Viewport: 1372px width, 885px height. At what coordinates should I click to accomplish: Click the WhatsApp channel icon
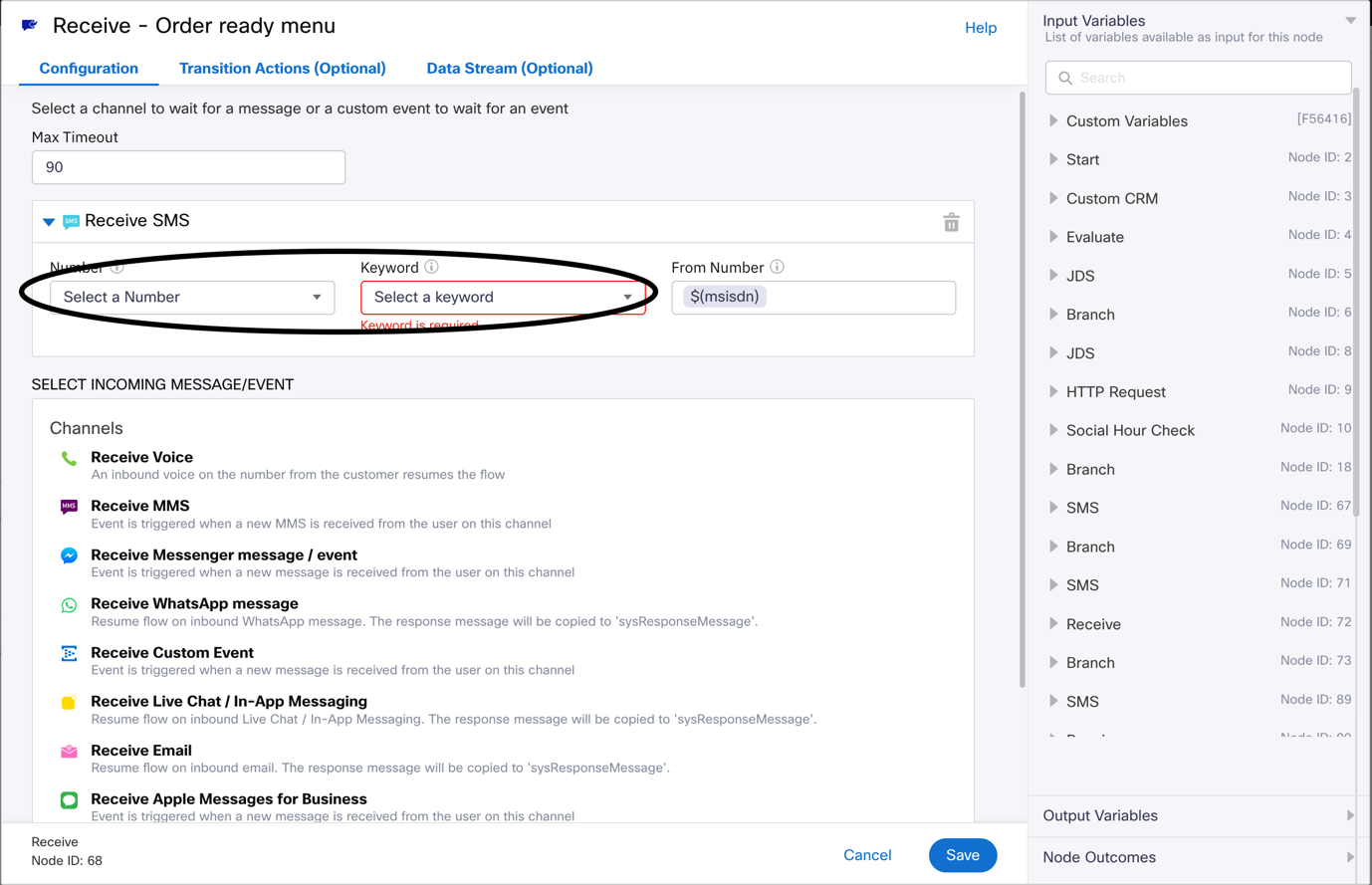[x=69, y=605]
